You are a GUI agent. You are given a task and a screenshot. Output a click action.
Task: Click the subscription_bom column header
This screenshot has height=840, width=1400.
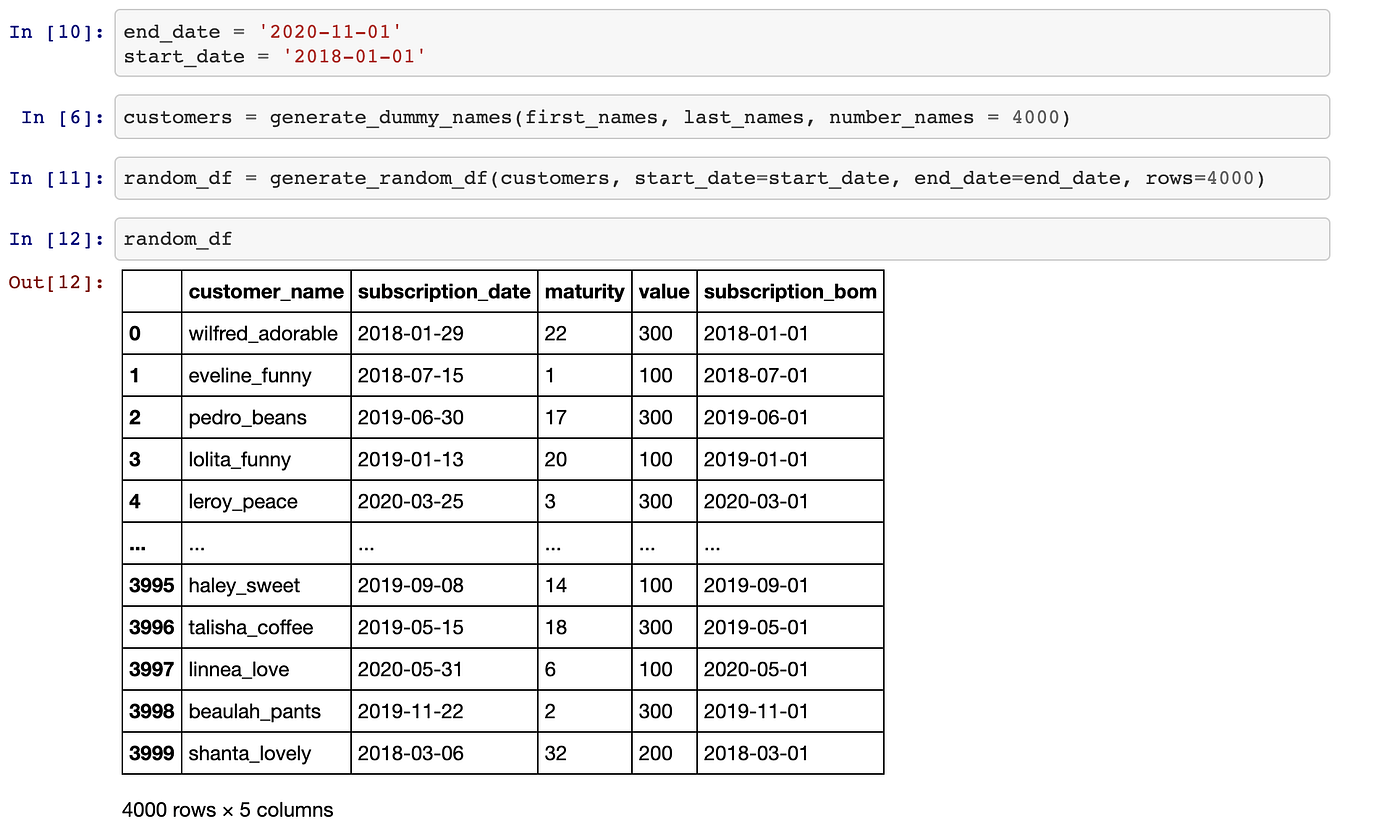pos(790,291)
